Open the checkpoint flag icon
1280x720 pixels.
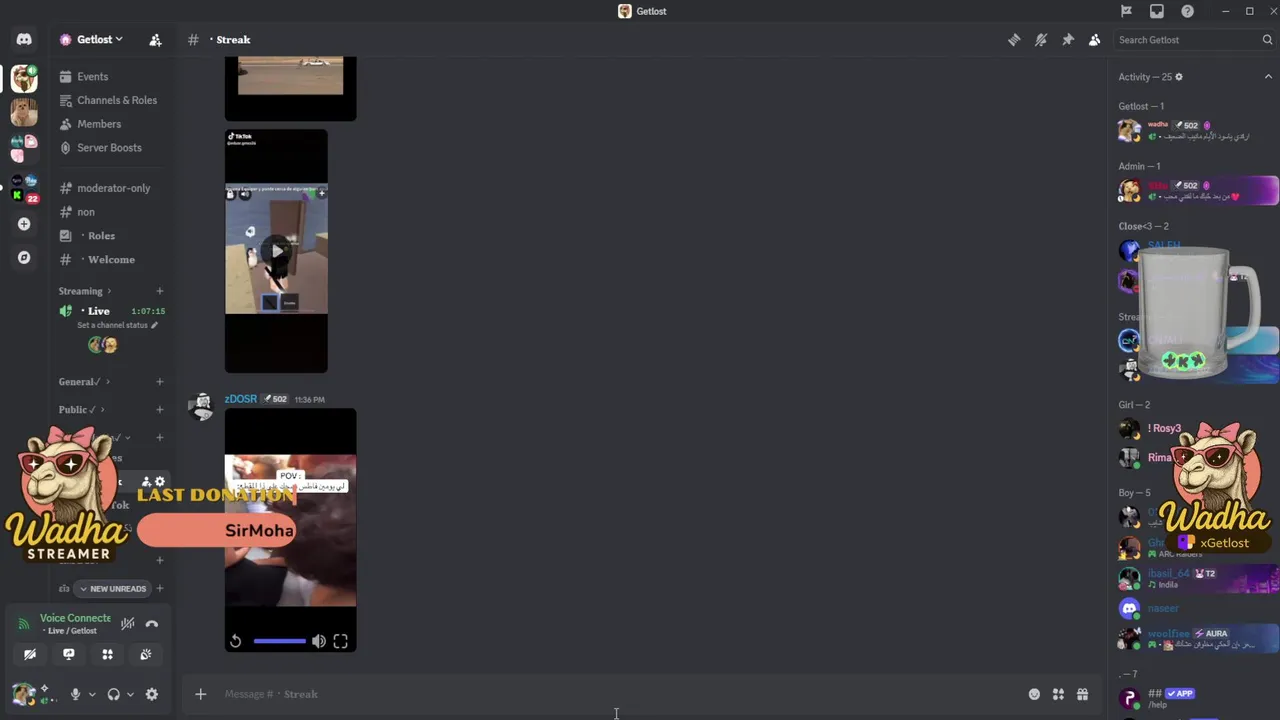pyautogui.click(x=1126, y=11)
